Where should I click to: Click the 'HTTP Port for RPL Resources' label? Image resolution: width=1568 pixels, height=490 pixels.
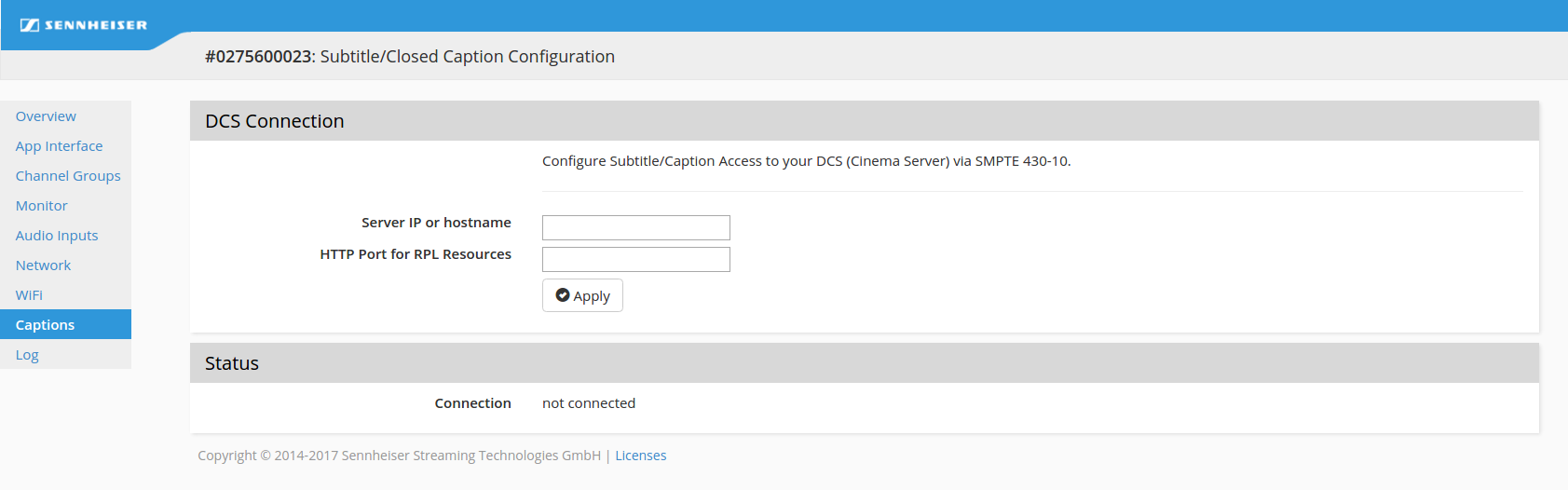coord(416,254)
